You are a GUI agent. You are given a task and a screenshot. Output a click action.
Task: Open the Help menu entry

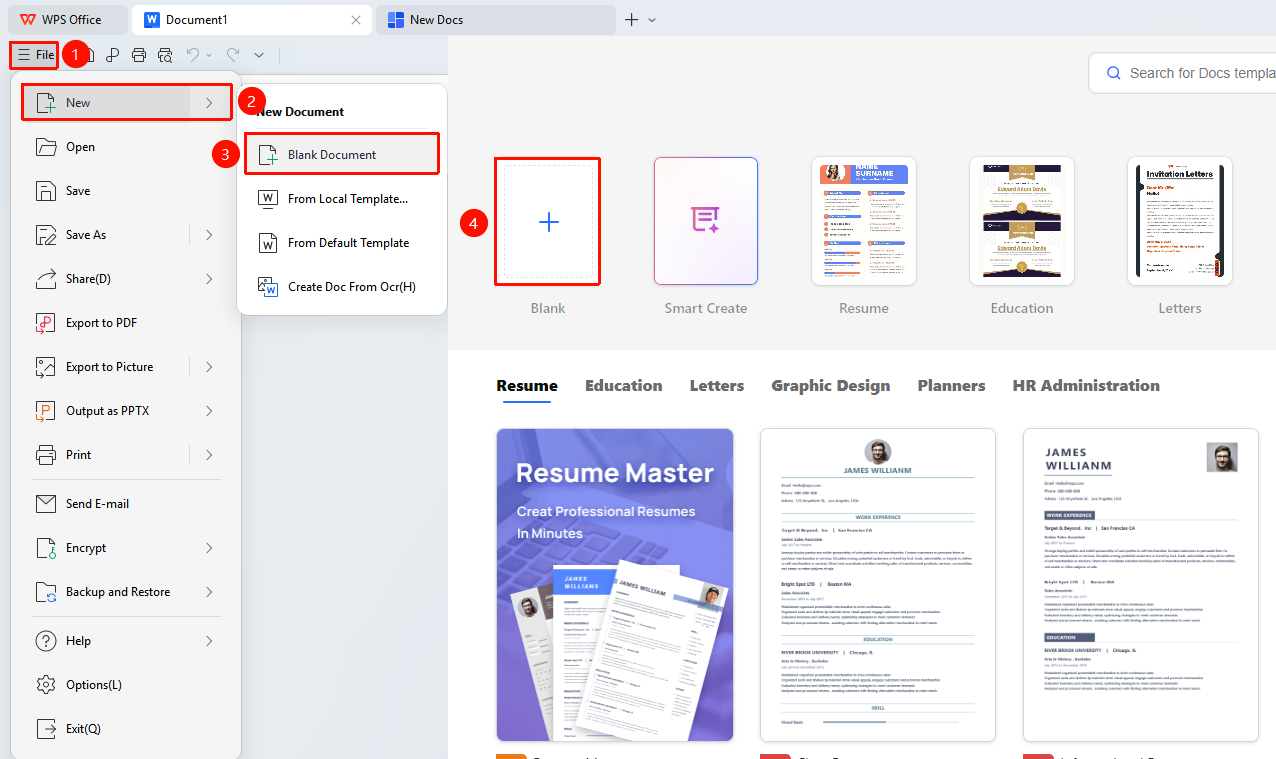126,641
